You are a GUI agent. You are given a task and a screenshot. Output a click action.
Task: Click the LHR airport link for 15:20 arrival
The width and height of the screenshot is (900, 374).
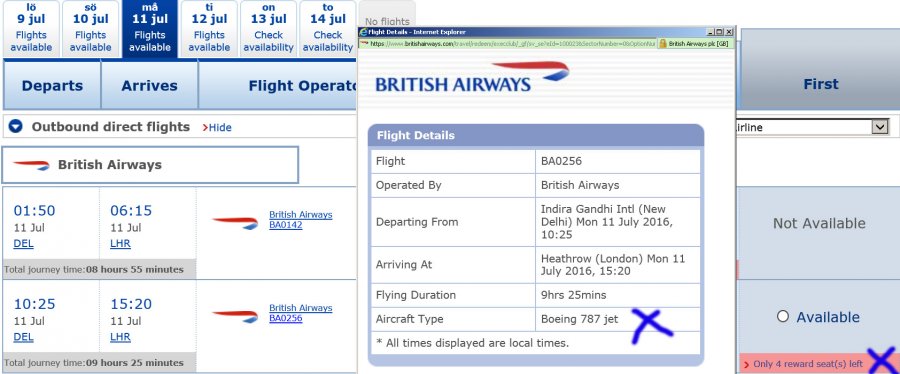(120, 337)
